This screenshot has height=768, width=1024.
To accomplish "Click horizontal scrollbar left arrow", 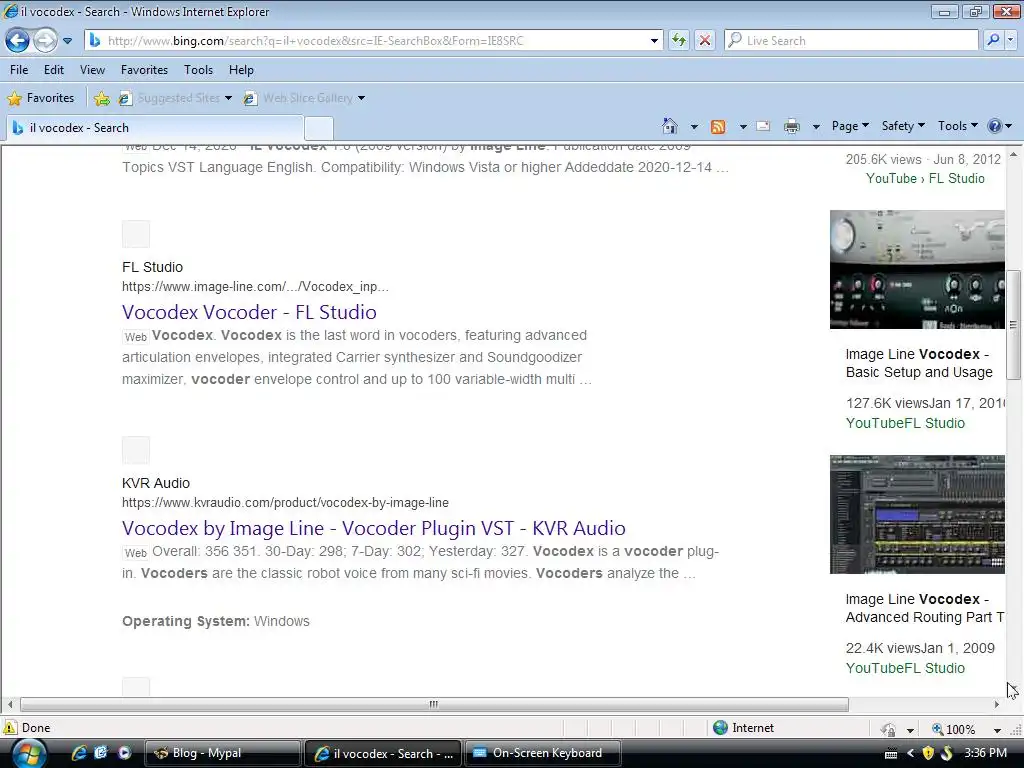I will (10, 705).
